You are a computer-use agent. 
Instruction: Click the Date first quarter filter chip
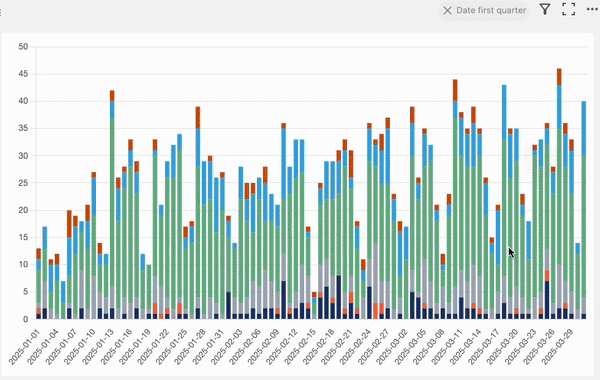(x=484, y=10)
